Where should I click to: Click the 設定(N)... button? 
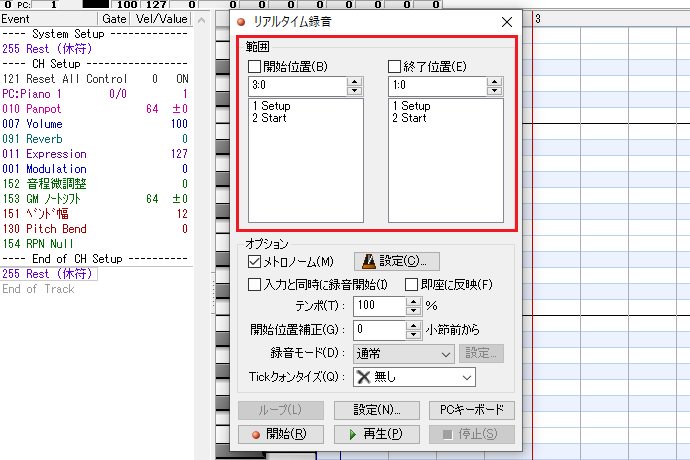(377, 410)
